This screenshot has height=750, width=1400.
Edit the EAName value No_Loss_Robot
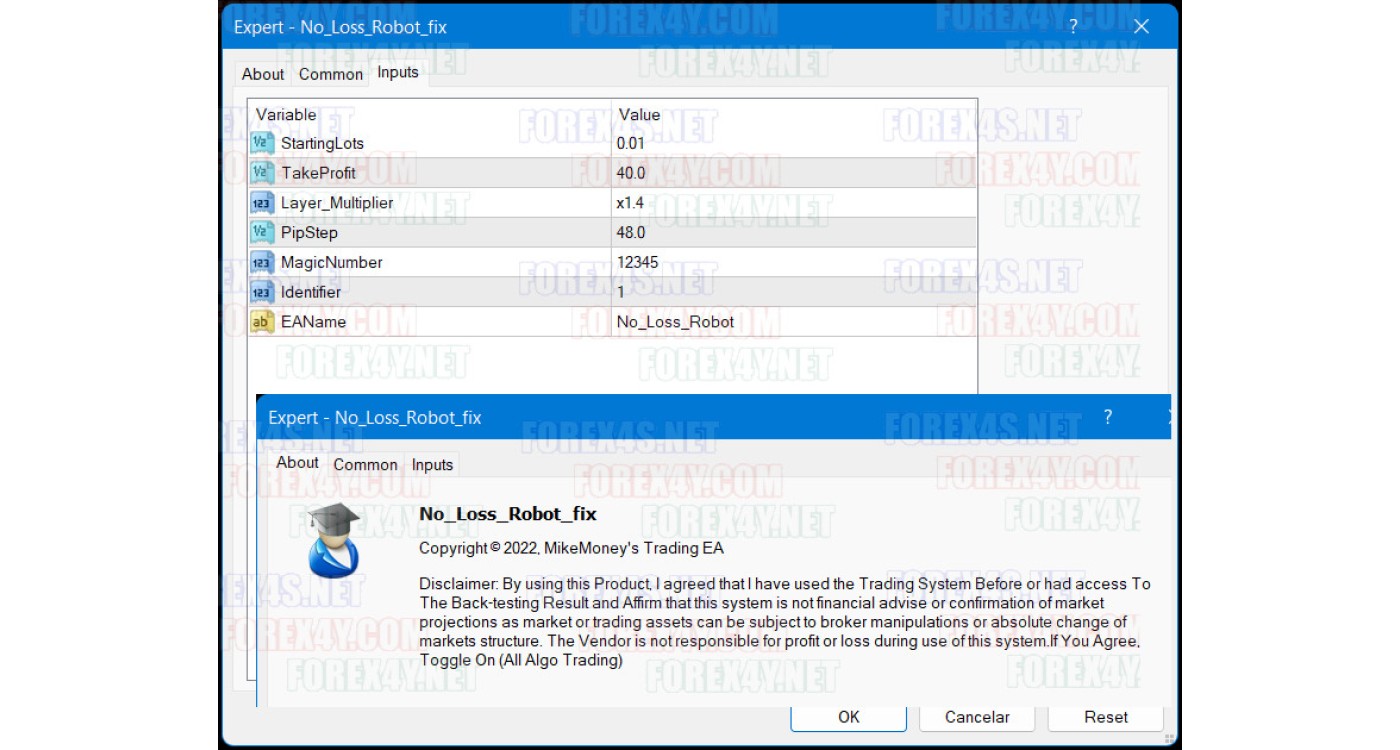[x=675, y=322]
